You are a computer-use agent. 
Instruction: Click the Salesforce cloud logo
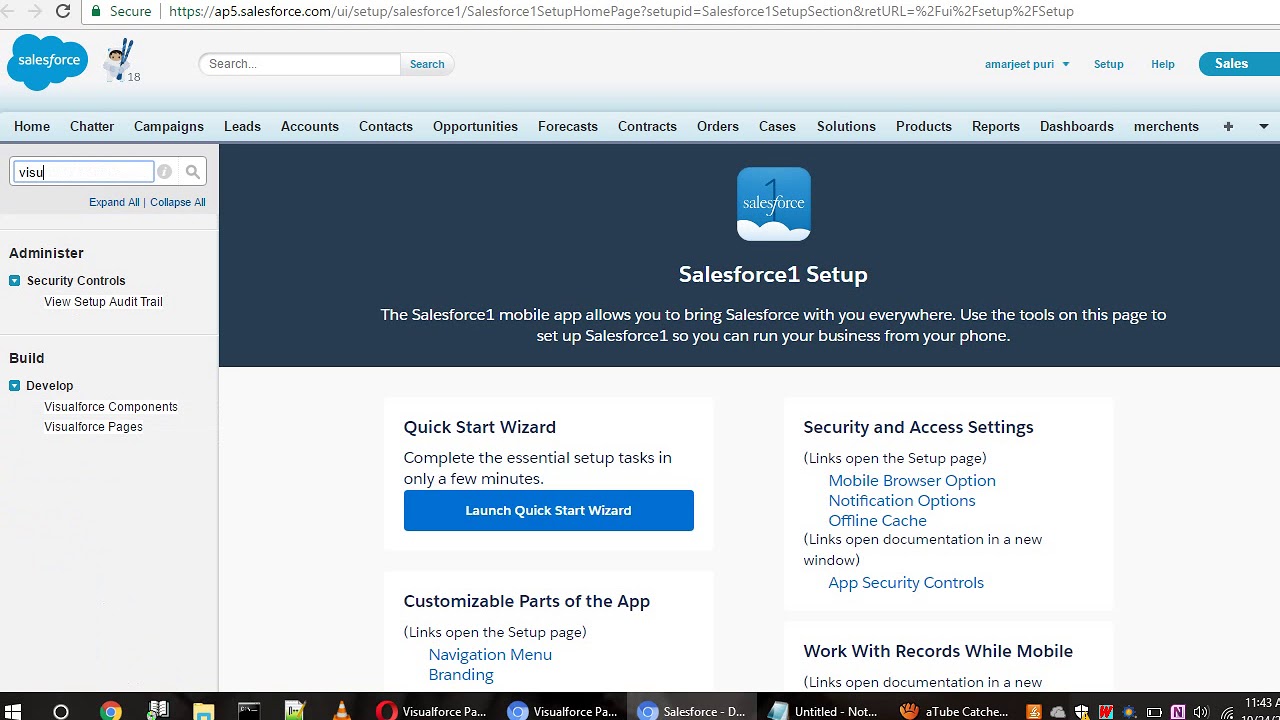(48, 62)
